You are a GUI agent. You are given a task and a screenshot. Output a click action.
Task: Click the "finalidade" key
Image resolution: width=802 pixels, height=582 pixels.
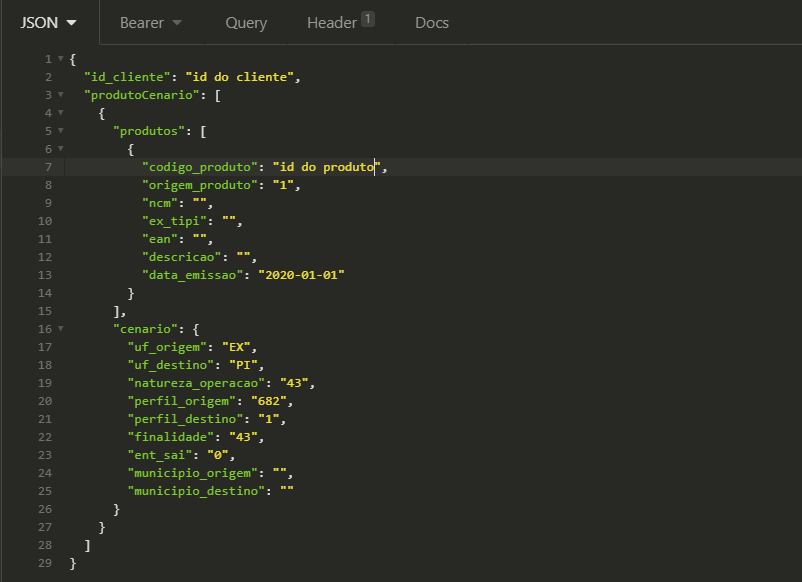pos(171,437)
